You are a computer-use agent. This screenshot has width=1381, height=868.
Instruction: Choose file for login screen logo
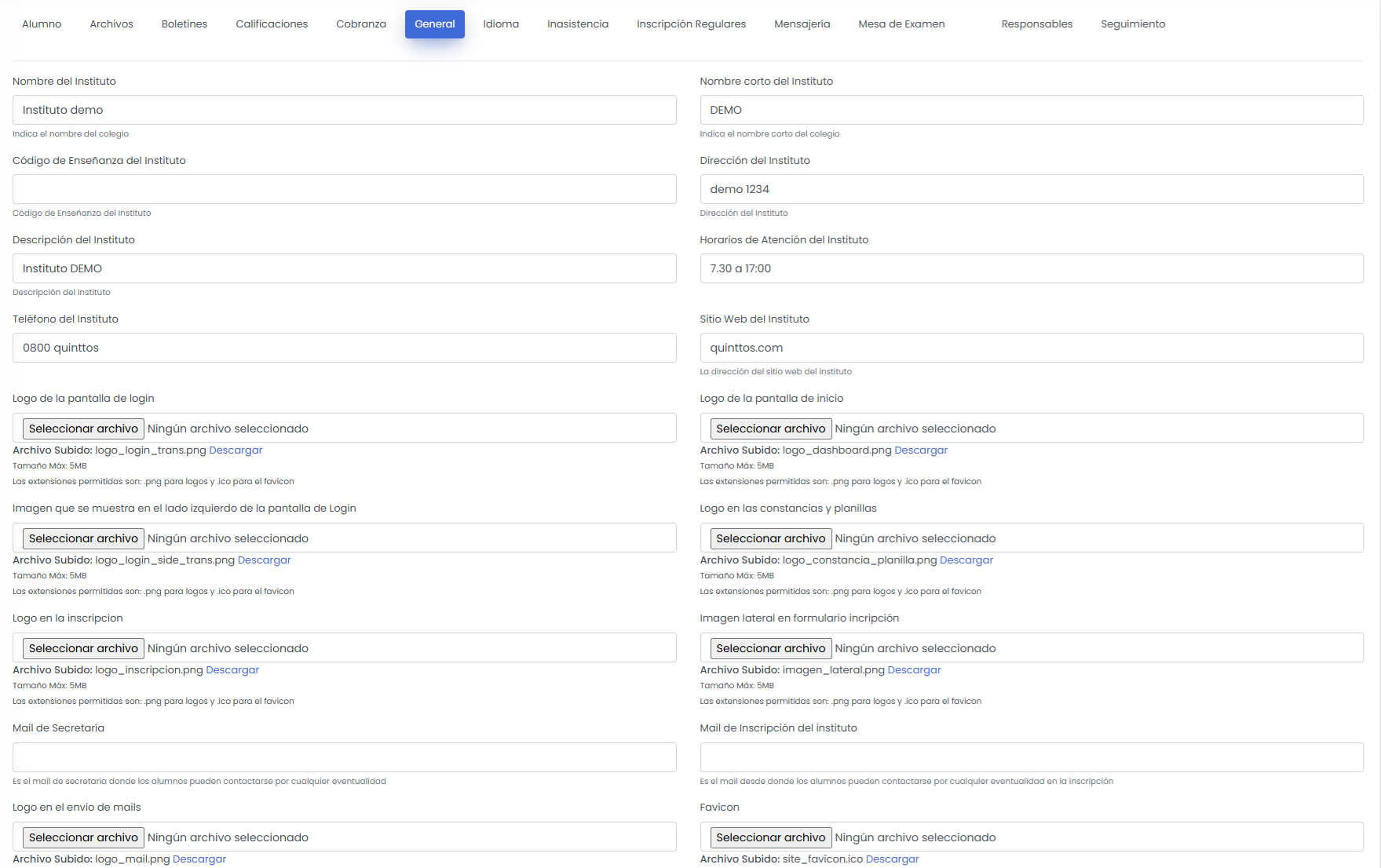(83, 429)
